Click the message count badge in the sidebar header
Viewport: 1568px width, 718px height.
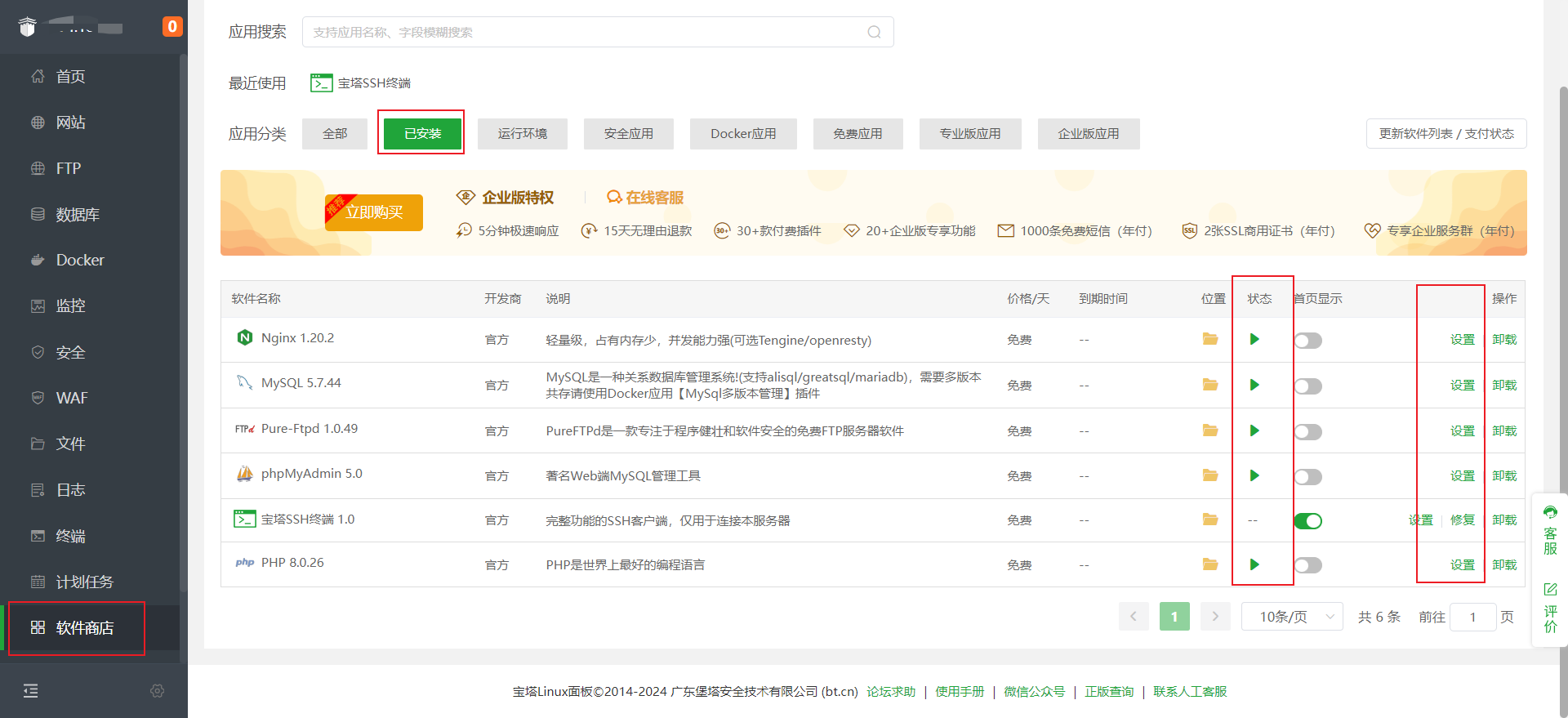(171, 27)
